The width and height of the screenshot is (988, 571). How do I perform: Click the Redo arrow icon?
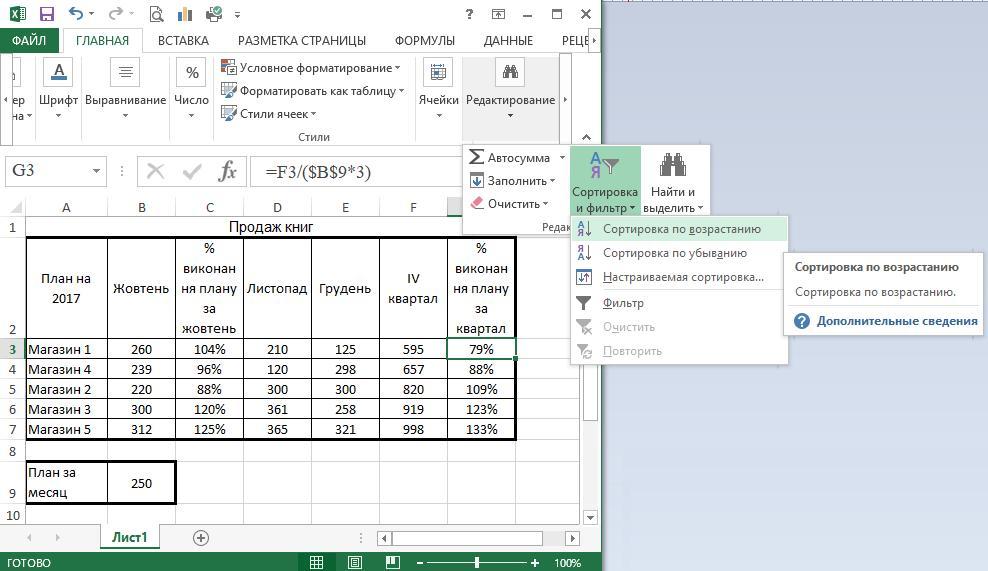point(115,14)
